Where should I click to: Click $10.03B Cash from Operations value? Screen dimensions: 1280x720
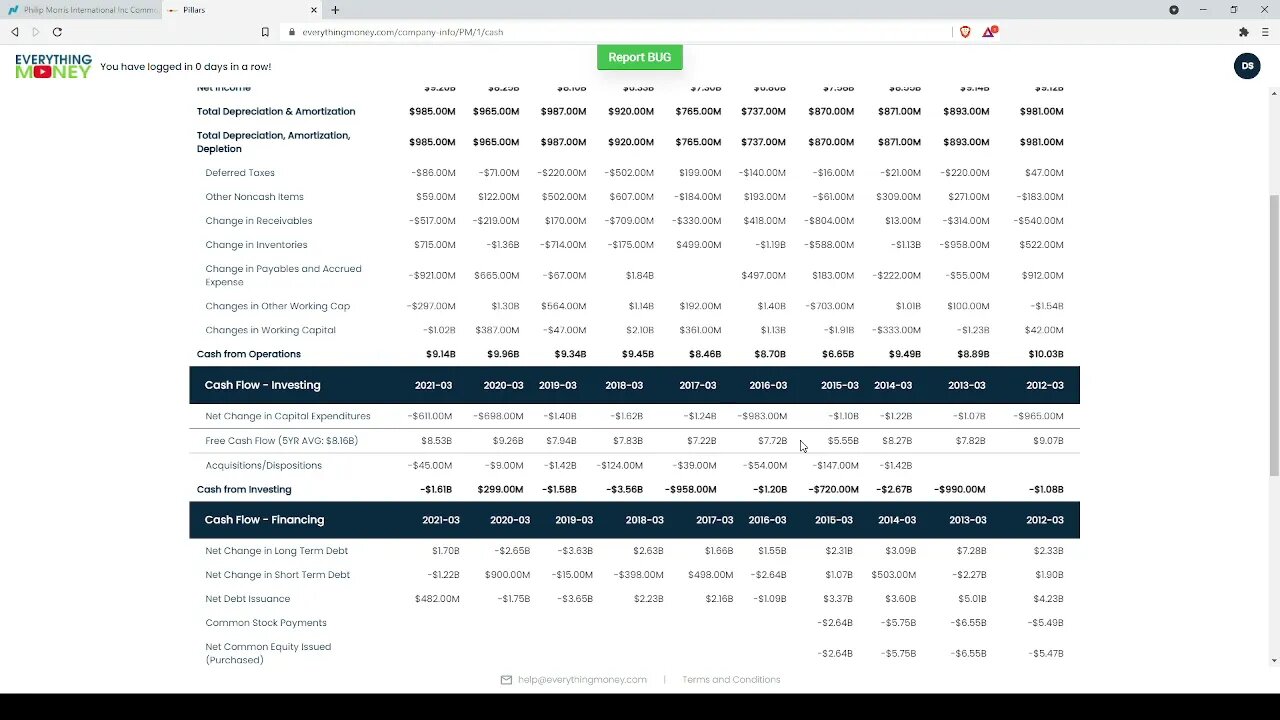click(1046, 354)
